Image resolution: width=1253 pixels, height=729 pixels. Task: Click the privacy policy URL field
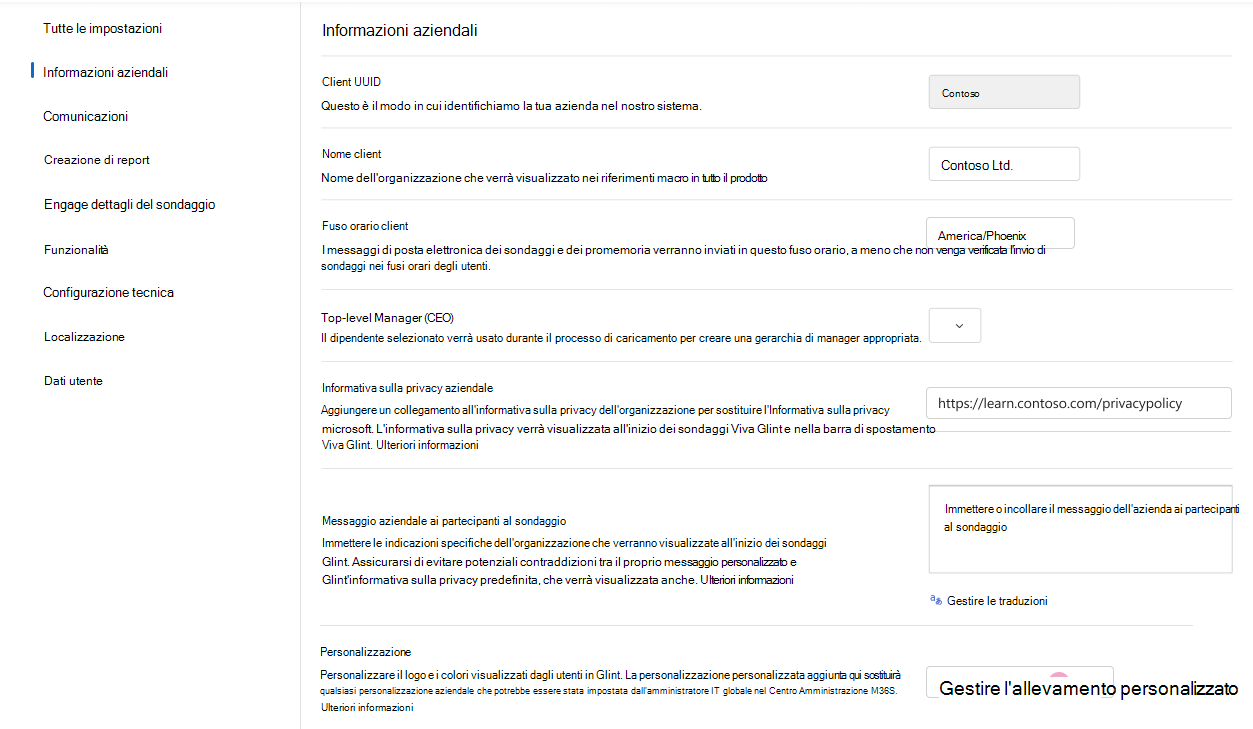pyautogui.click(x=1078, y=402)
